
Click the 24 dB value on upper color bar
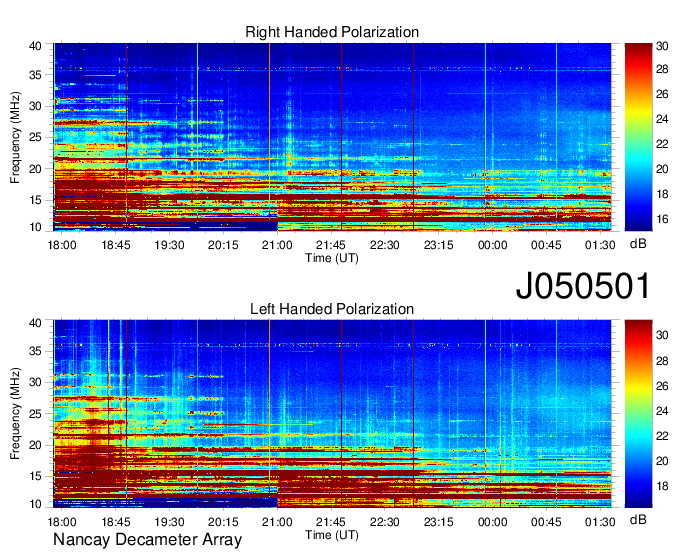(x=662, y=119)
